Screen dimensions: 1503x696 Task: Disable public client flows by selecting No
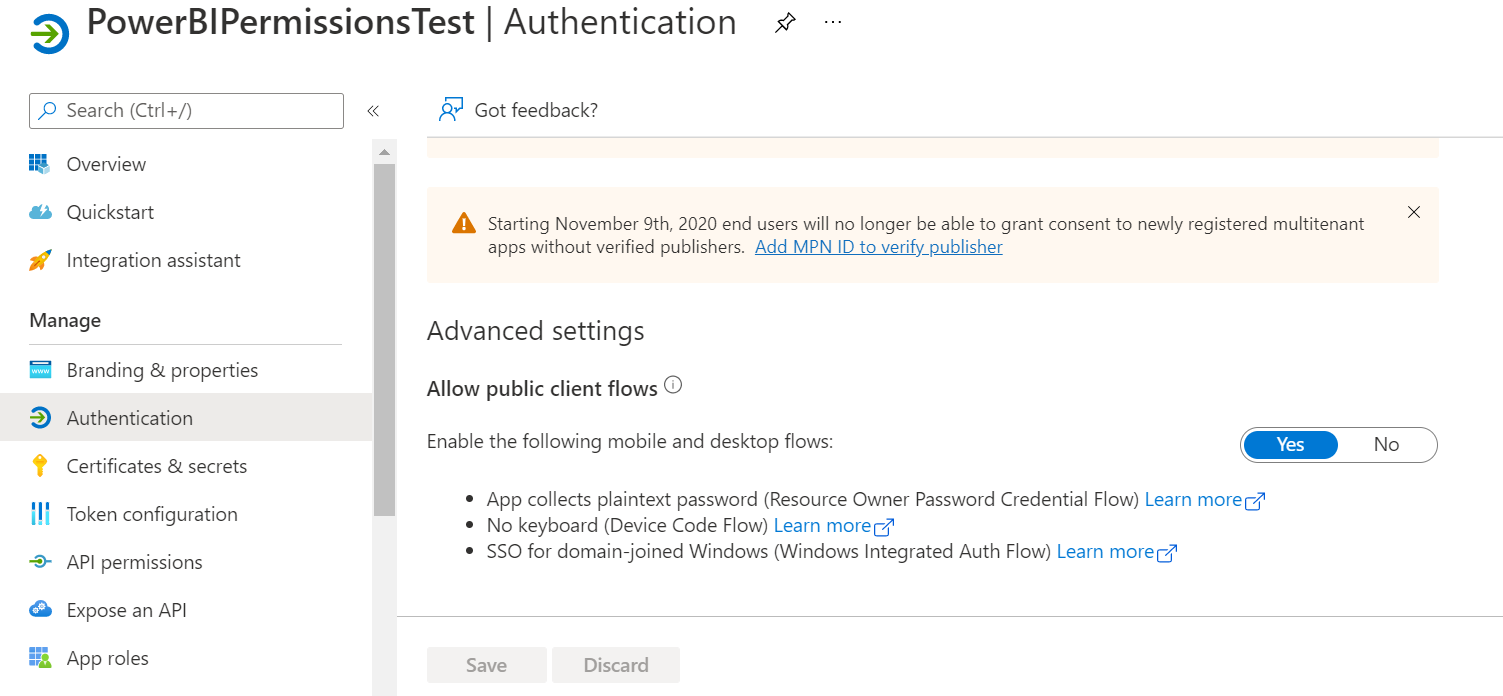click(x=1387, y=444)
